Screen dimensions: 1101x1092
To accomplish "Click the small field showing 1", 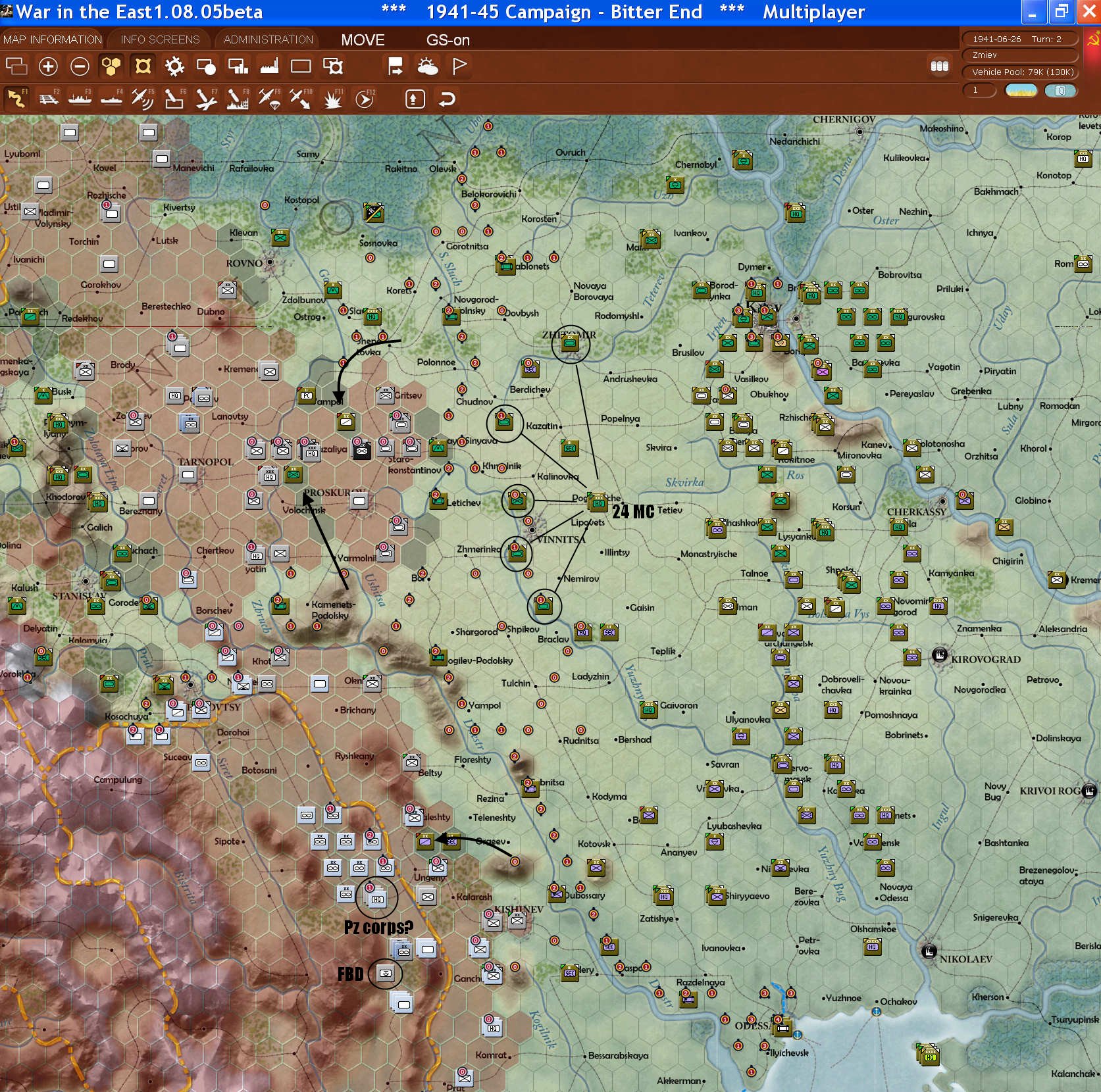I will click(x=979, y=90).
